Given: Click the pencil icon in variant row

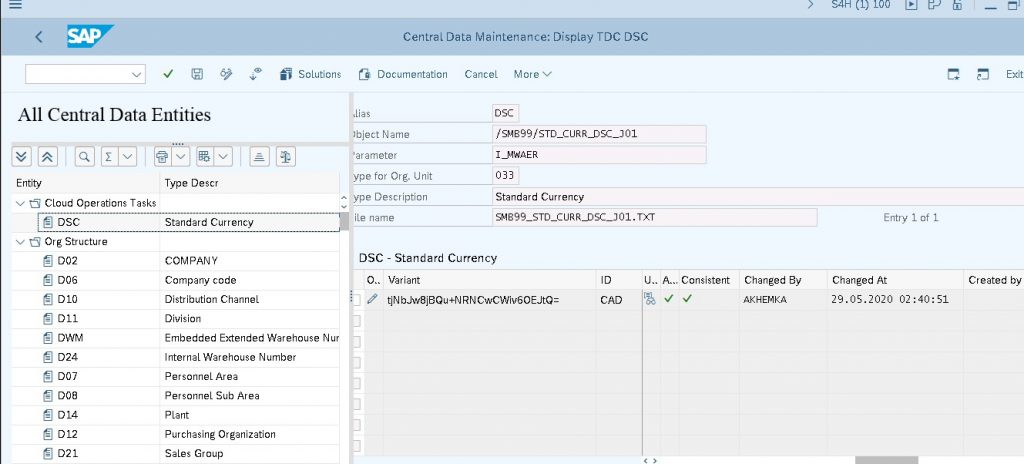Looking at the screenshot, I should tap(372, 299).
